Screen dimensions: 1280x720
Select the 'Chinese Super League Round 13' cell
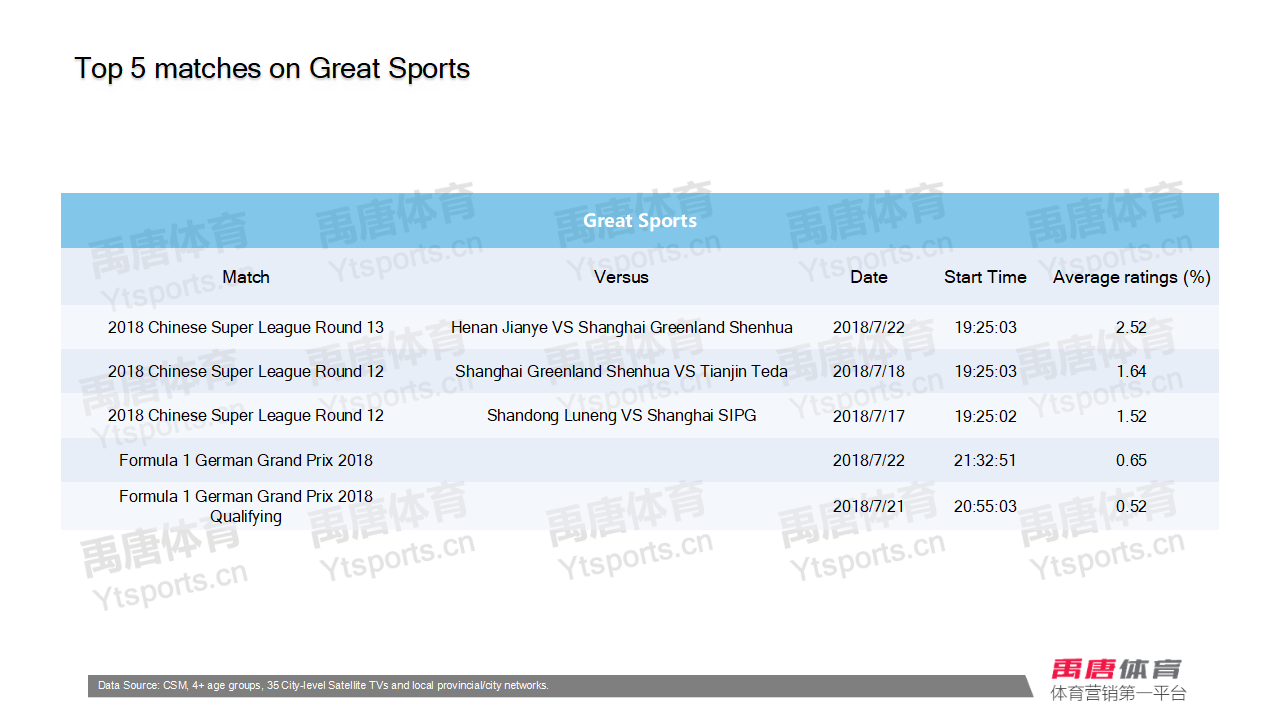[x=246, y=328]
